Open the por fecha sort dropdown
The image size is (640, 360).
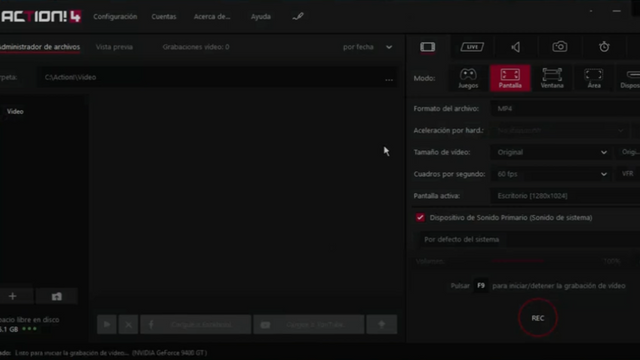coord(367,47)
